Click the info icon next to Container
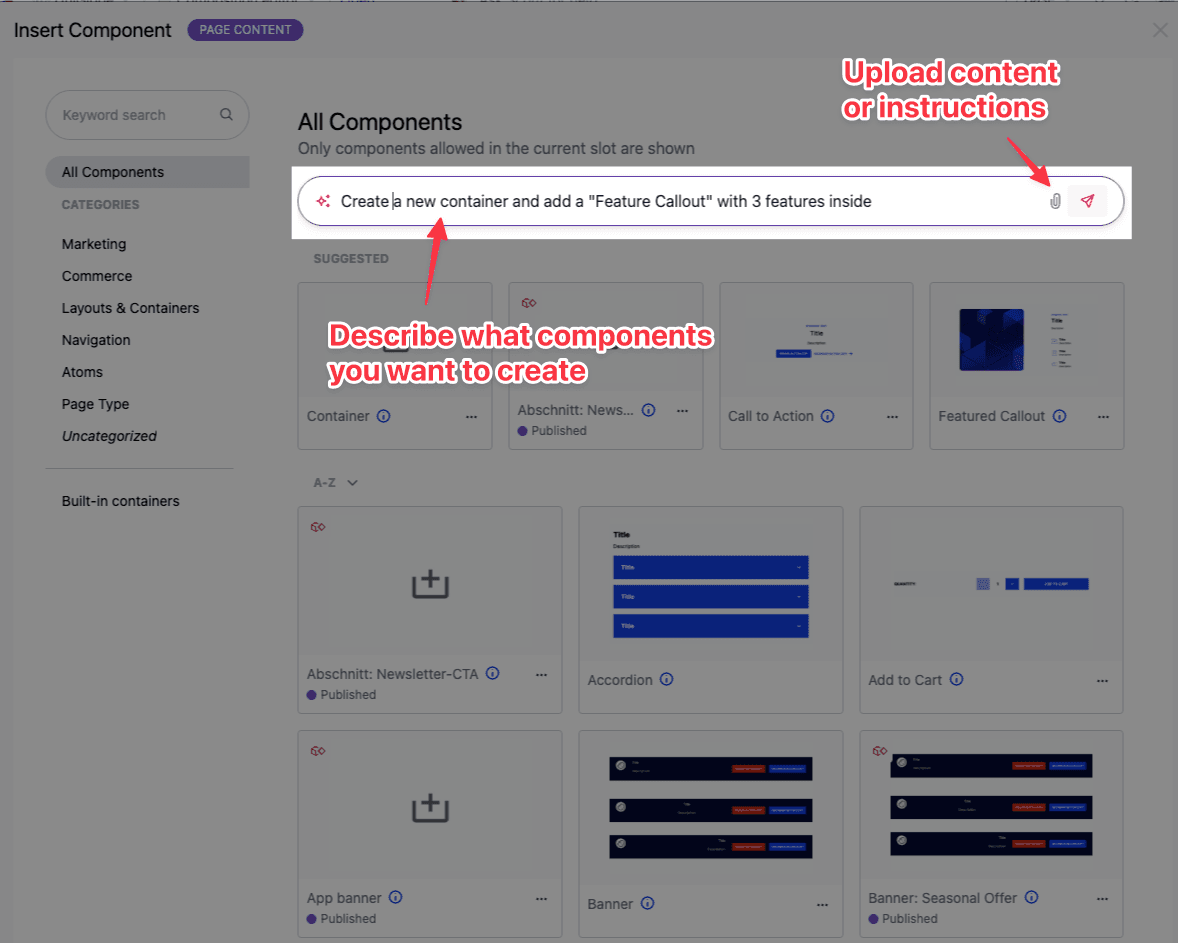 (x=383, y=416)
